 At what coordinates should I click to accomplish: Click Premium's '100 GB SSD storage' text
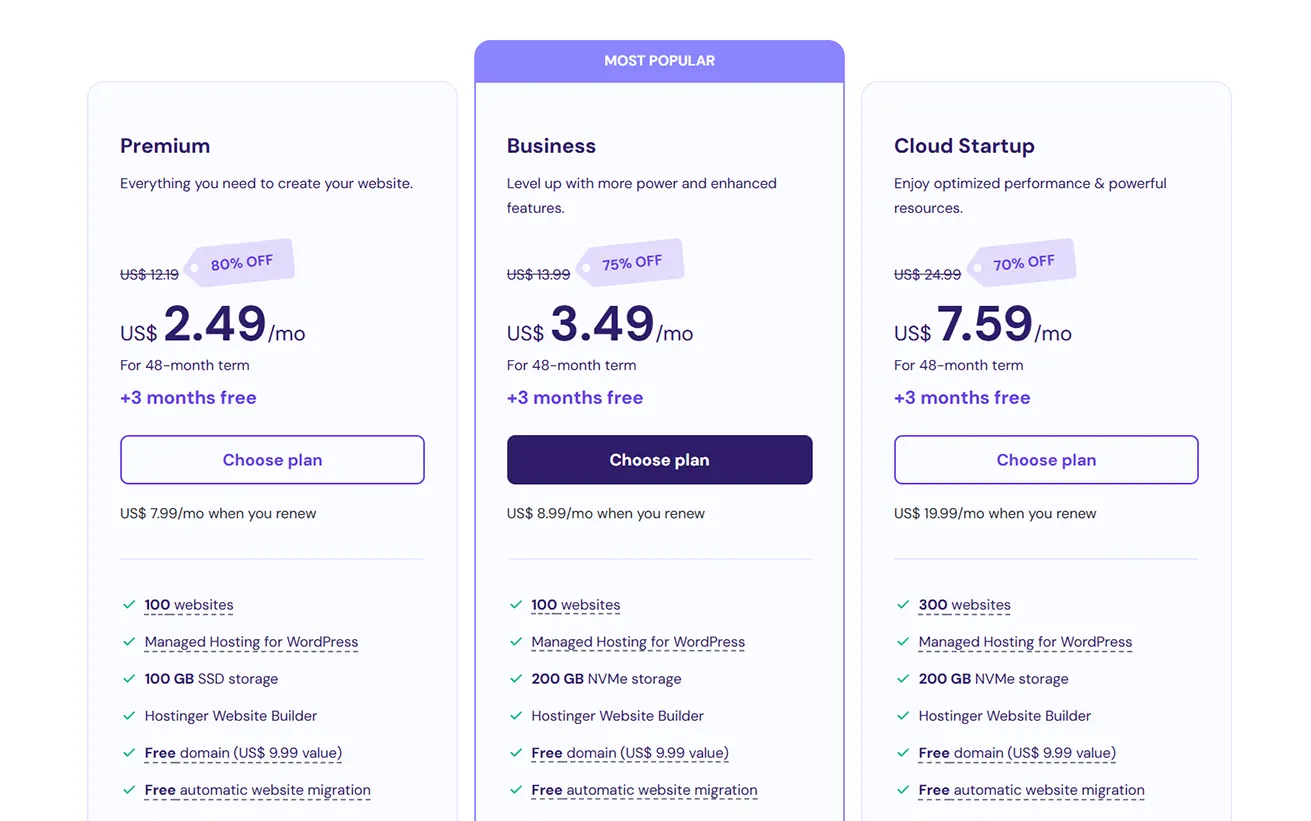(x=211, y=679)
